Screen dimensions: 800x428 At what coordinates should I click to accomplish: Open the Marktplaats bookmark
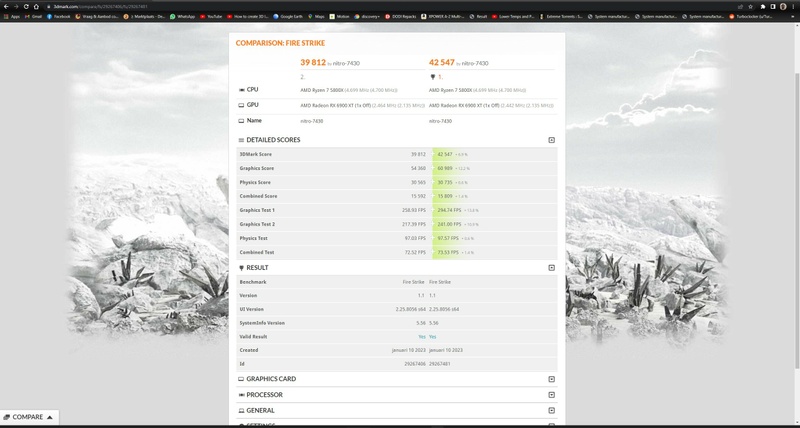click(x=144, y=16)
